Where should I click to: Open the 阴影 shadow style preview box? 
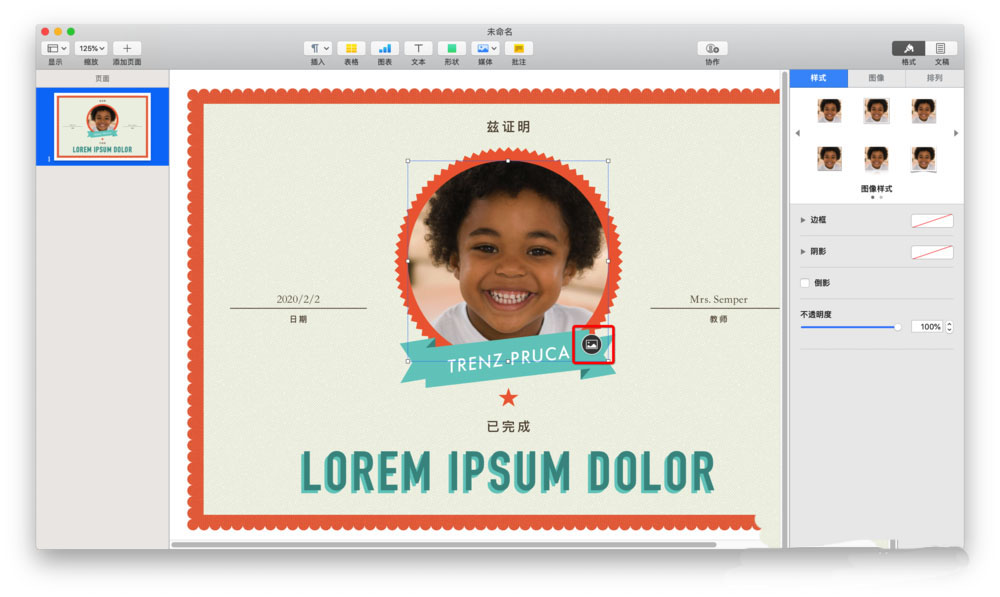coord(932,252)
